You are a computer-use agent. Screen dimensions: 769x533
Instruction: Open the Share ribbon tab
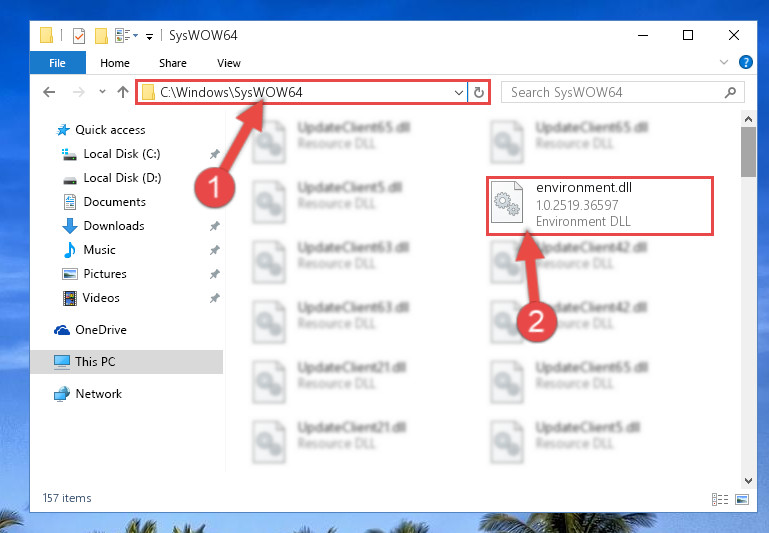tap(173, 63)
